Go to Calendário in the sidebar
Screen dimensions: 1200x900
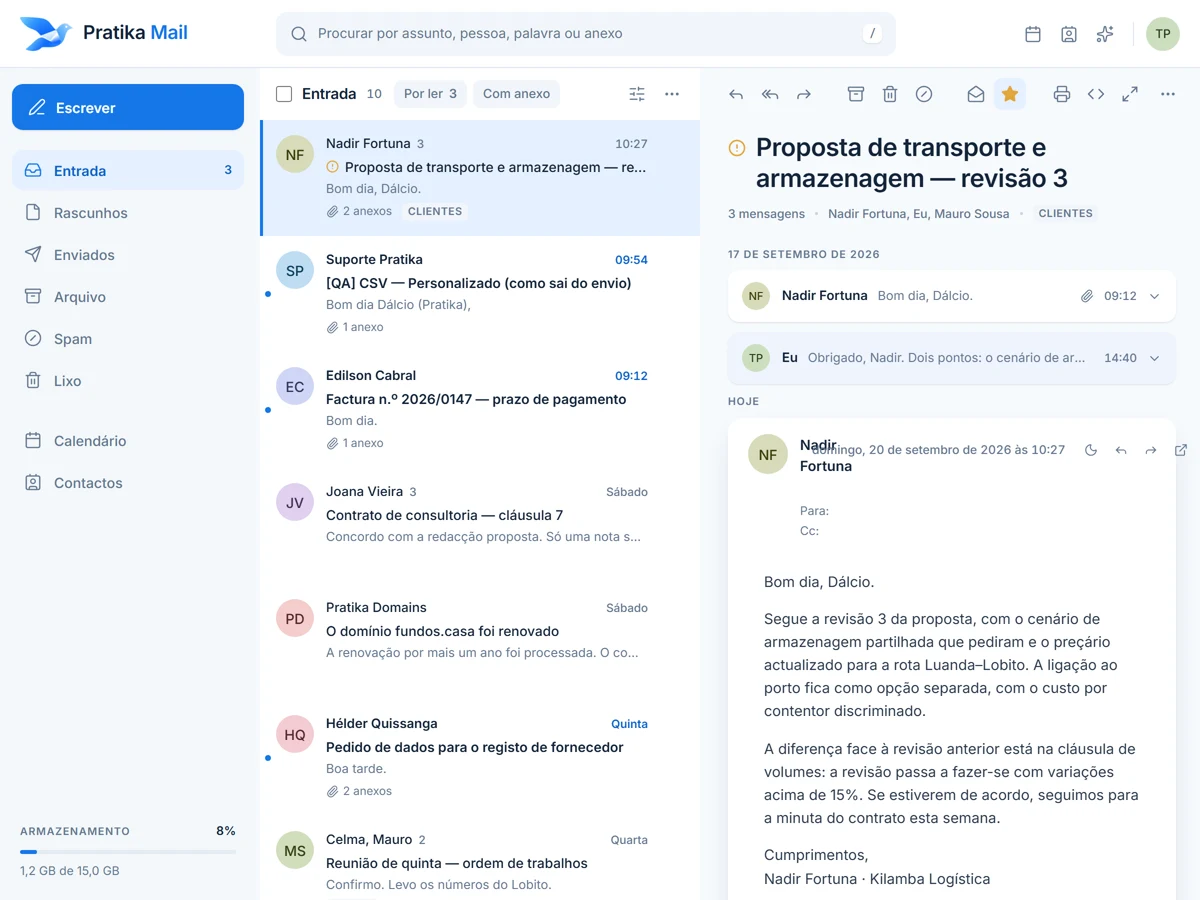pos(128,441)
